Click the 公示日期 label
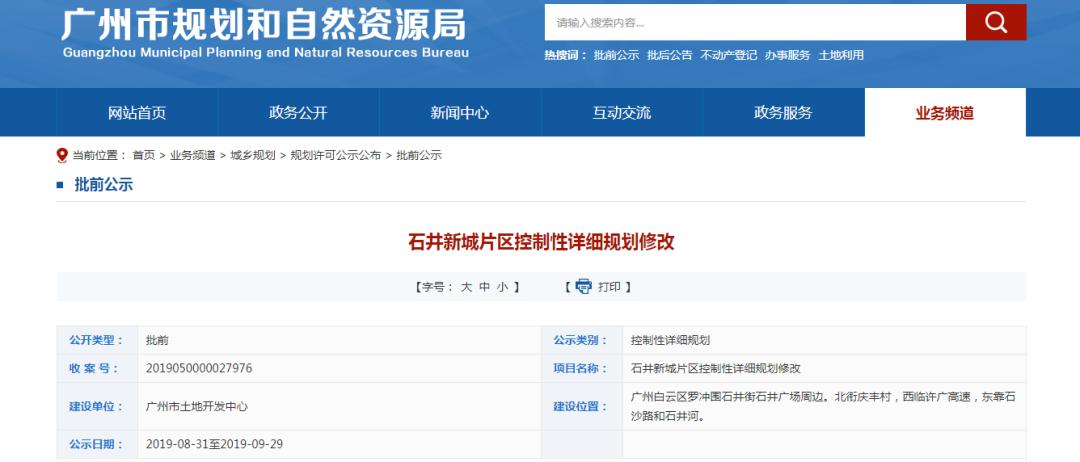Viewport: 1080px width, 462px height. coord(96,444)
